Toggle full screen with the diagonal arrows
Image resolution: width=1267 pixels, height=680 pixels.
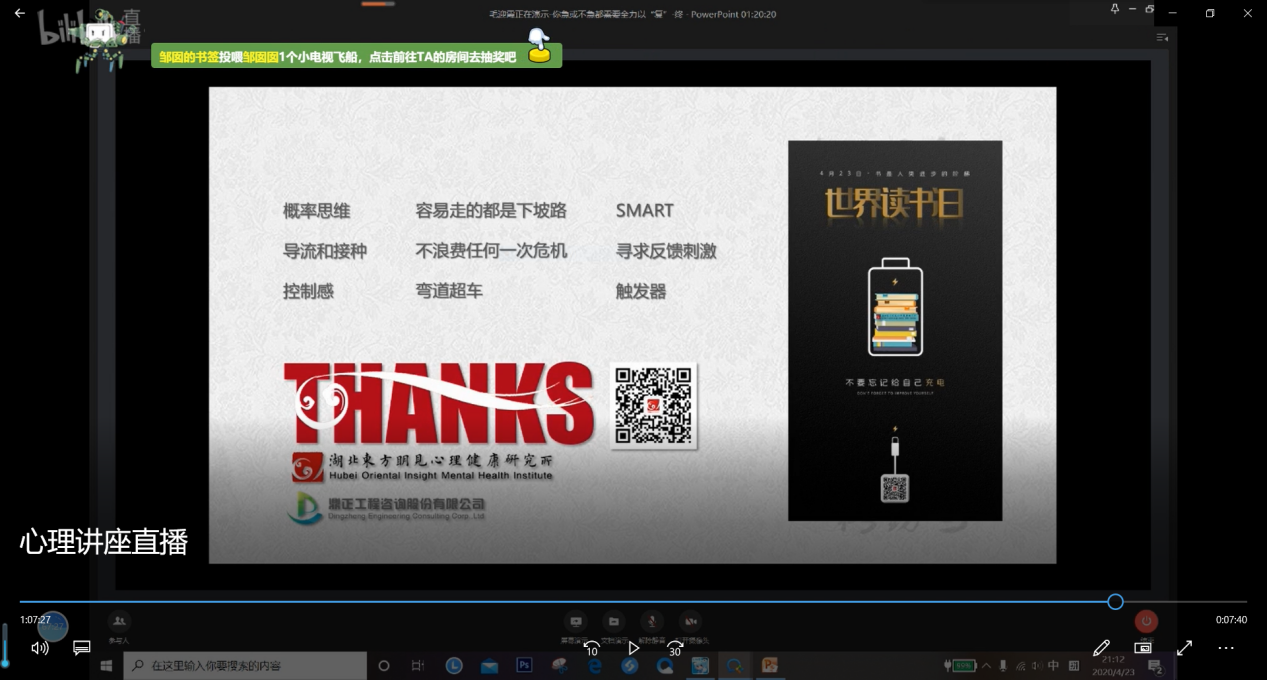click(x=1184, y=648)
